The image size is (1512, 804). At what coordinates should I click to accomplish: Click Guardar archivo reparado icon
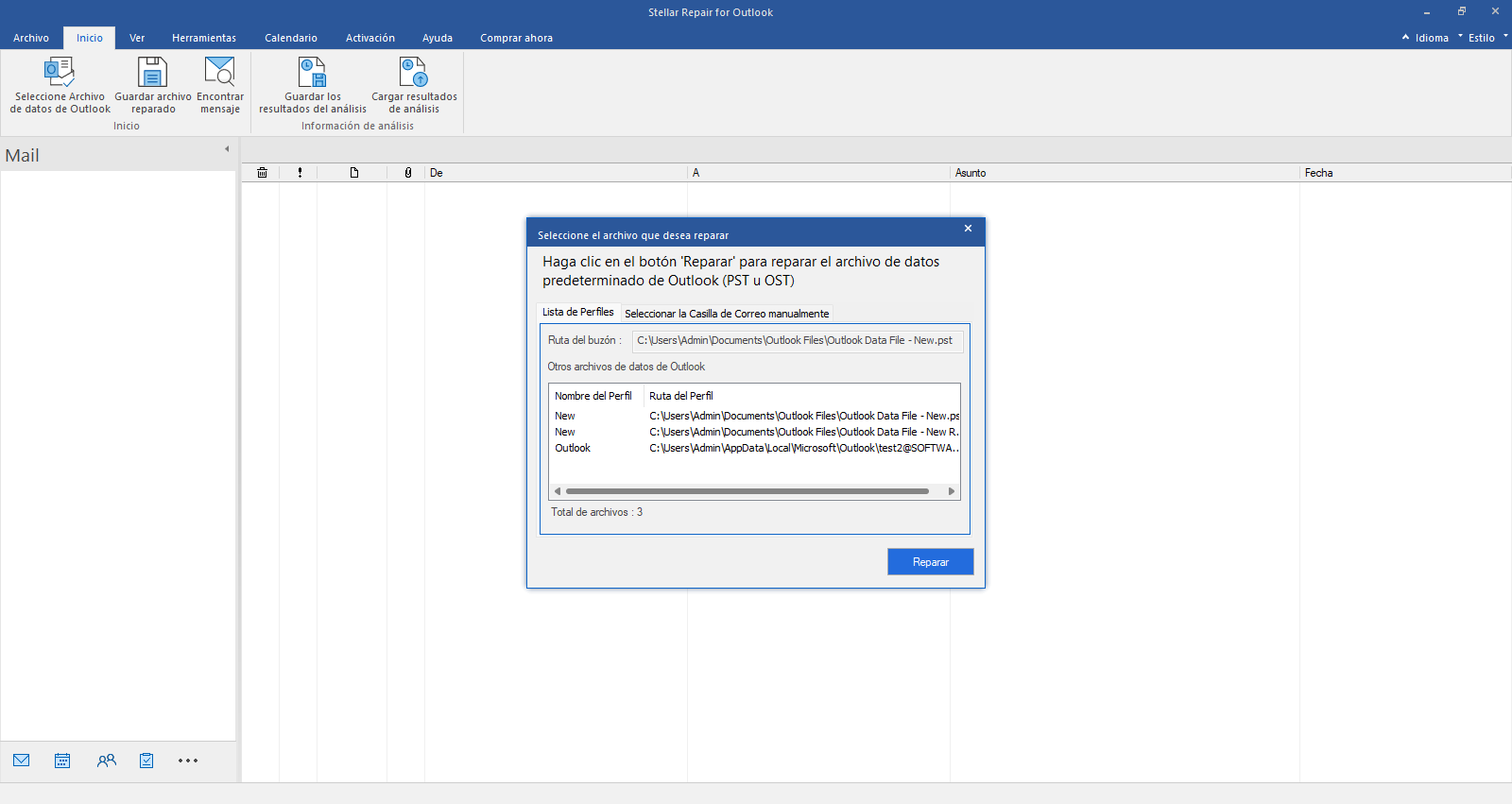click(x=152, y=72)
